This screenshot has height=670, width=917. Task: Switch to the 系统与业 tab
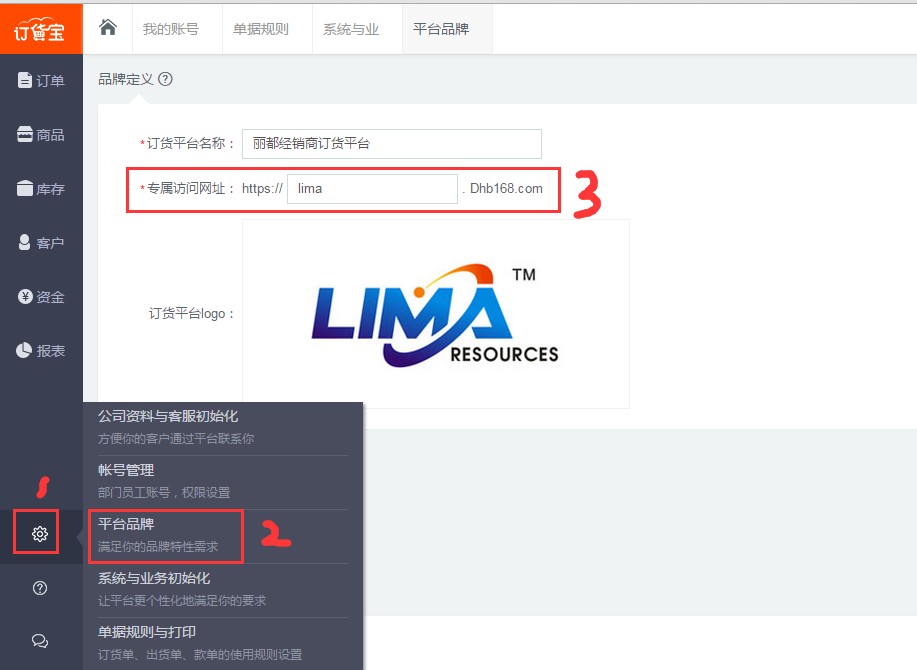(x=350, y=29)
